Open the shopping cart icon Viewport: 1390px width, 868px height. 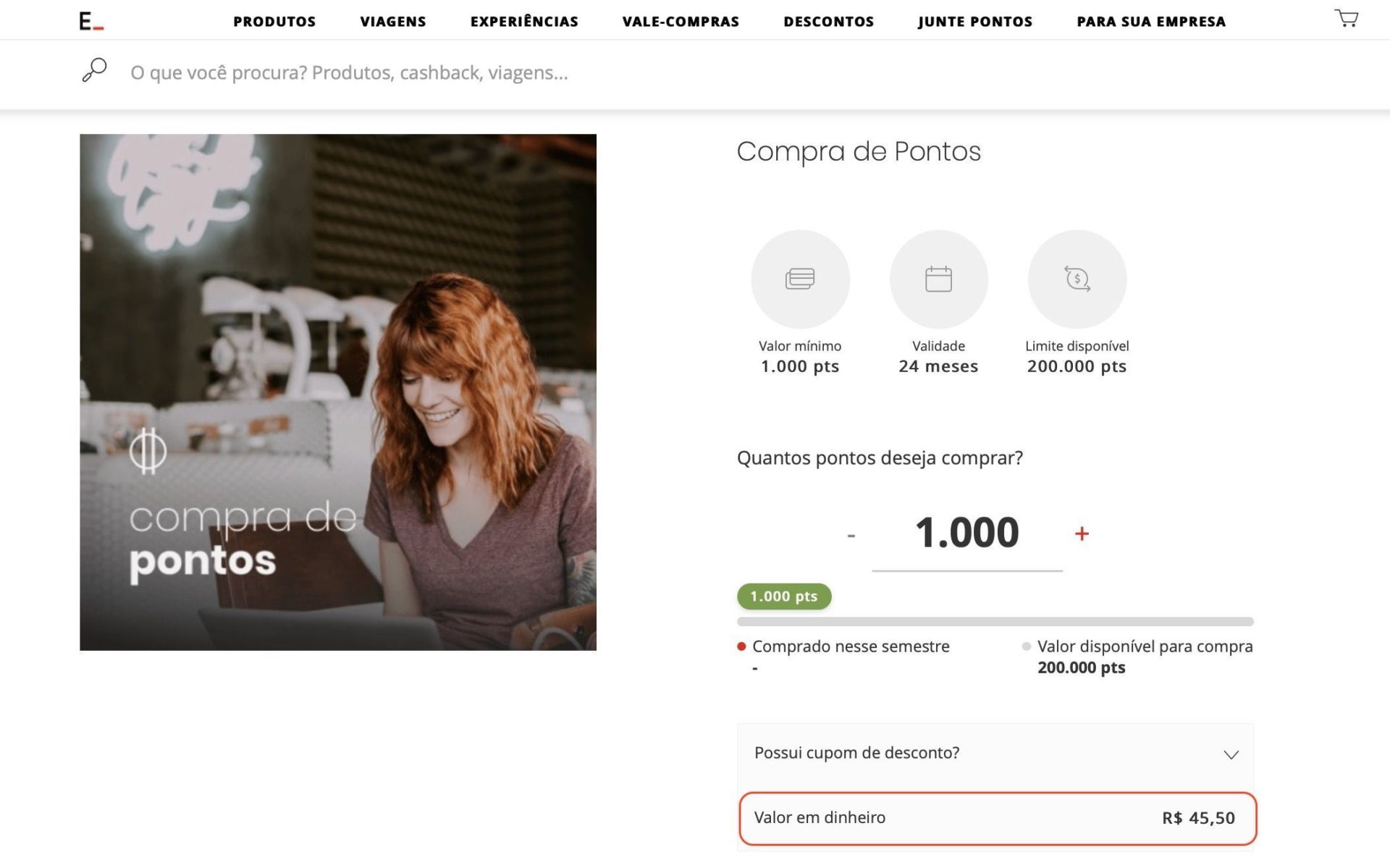(x=1346, y=18)
